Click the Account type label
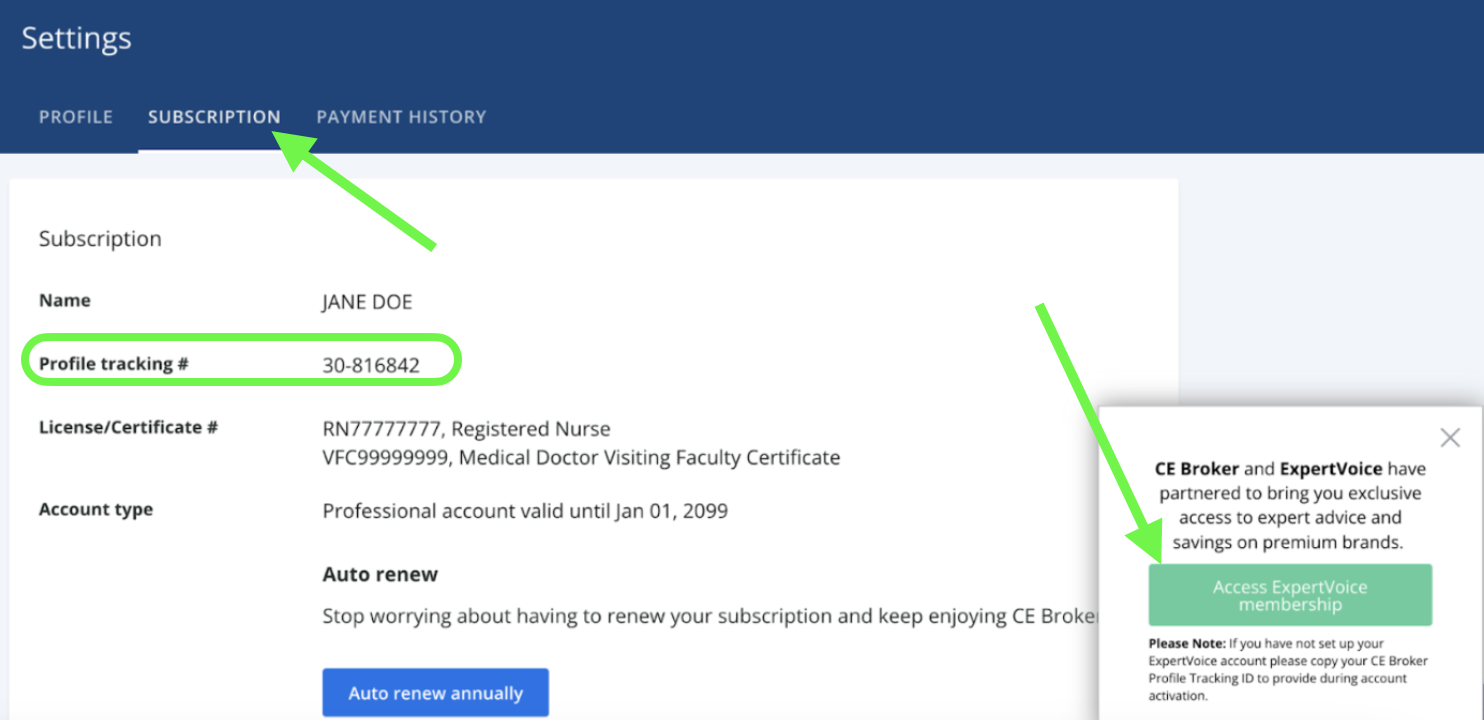The height and width of the screenshot is (720, 1484). tap(96, 509)
